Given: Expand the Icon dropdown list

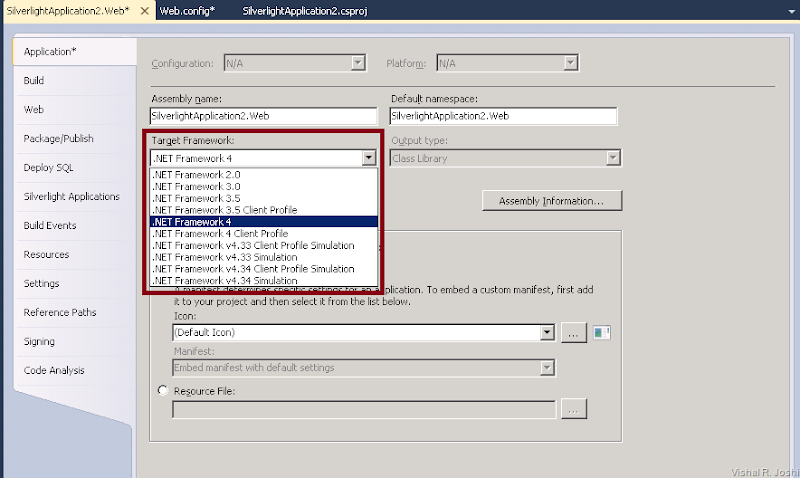Looking at the screenshot, I should point(547,333).
